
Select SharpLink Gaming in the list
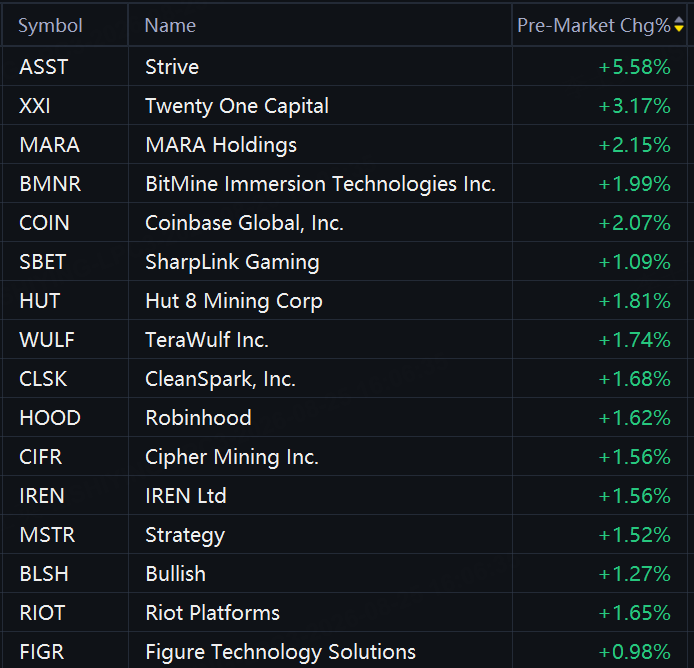click(x=232, y=262)
